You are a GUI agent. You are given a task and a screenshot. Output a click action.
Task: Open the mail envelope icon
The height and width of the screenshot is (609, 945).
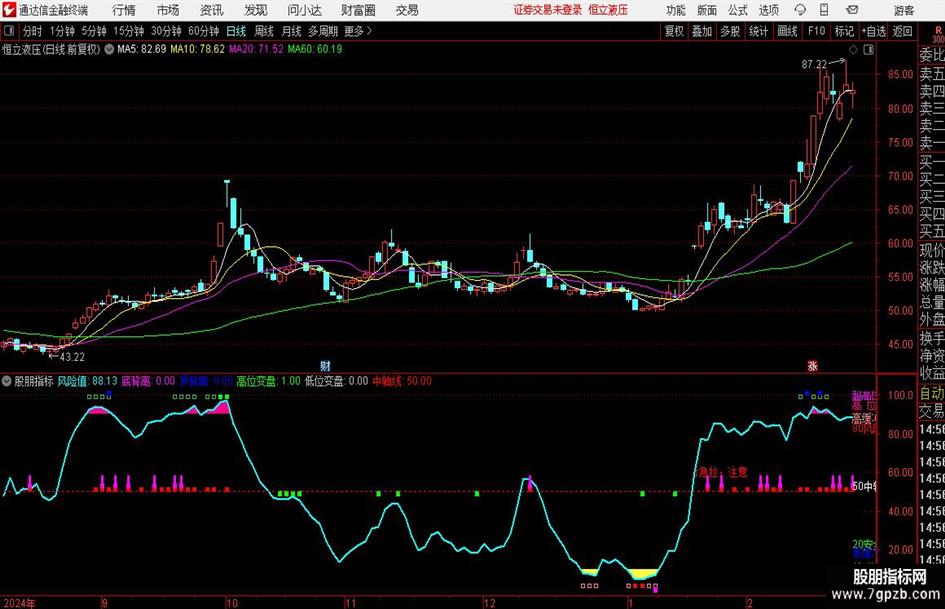coord(852,10)
